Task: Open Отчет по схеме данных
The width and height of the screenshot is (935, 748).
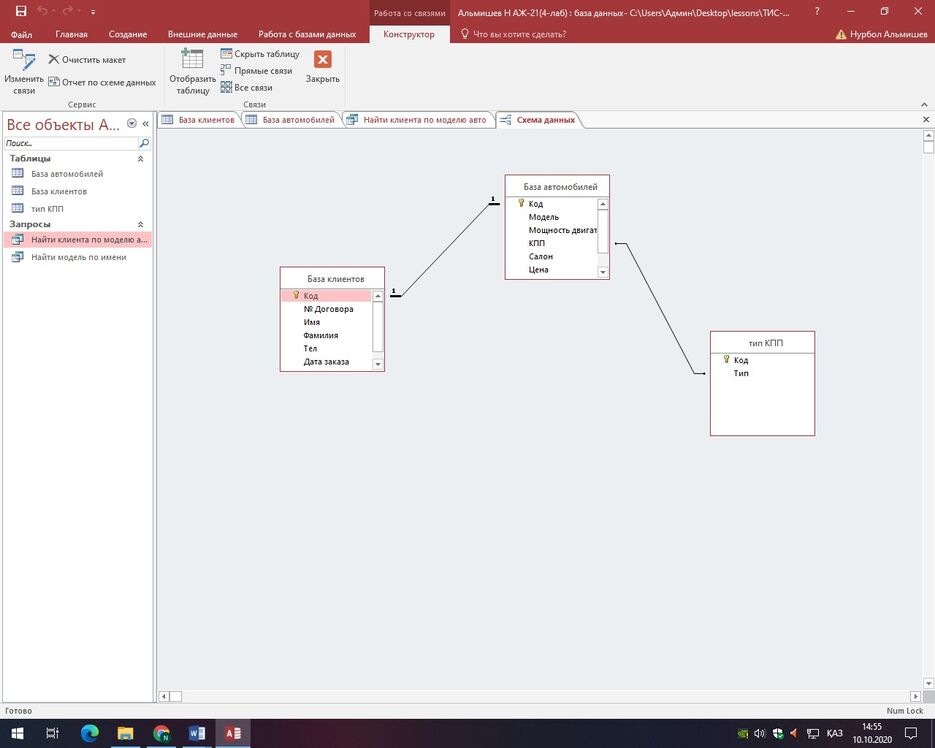Action: pyautogui.click(x=54, y=83)
